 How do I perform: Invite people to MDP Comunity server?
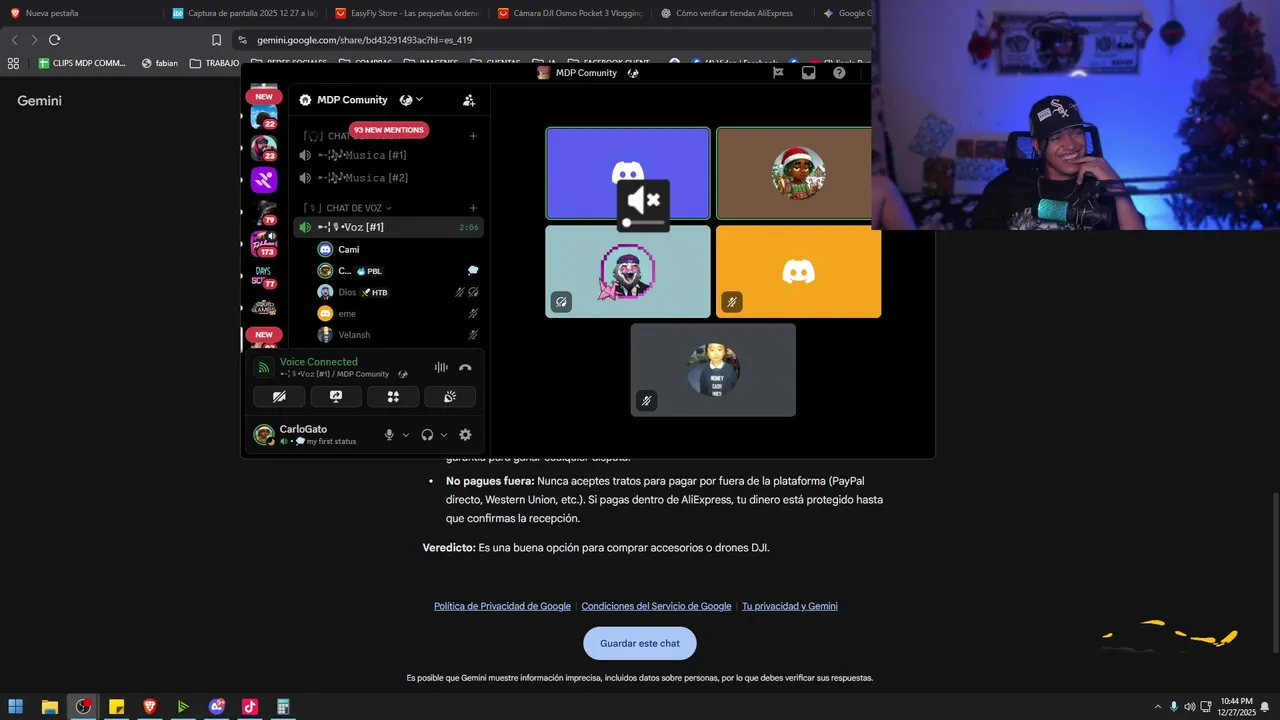coord(469,100)
